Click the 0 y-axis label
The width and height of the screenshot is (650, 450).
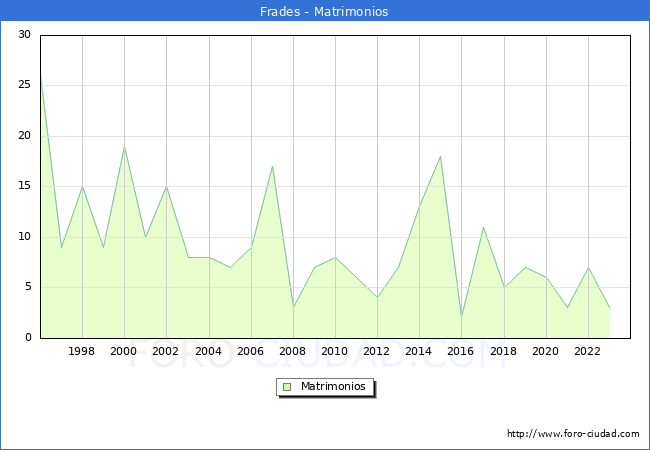coord(28,337)
